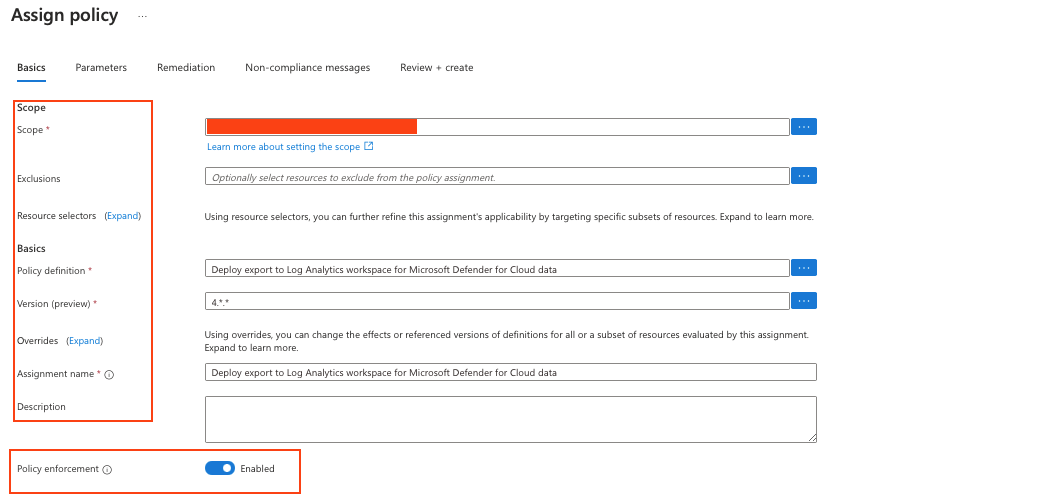Open the Non-compliance messages tab
Viewport: 1055px width, 502px height.
pos(307,67)
